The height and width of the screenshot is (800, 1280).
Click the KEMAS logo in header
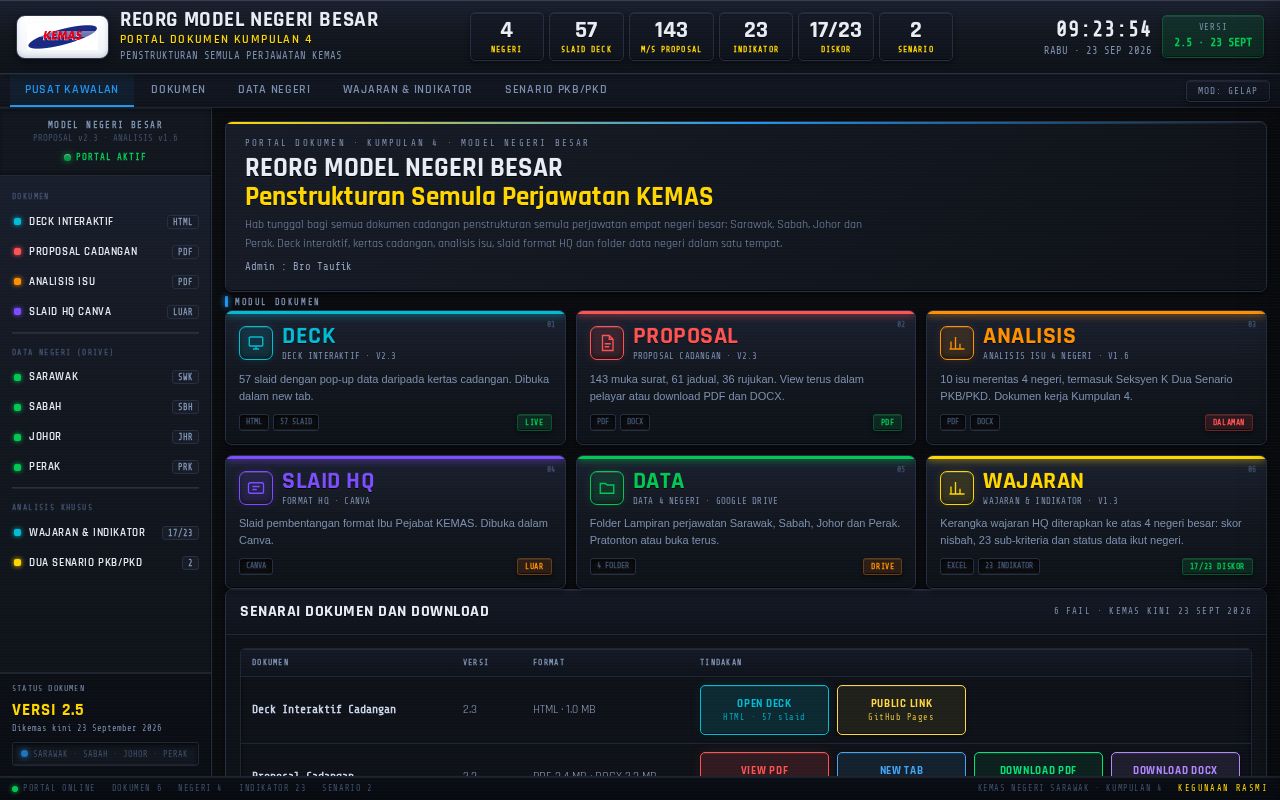tap(63, 37)
